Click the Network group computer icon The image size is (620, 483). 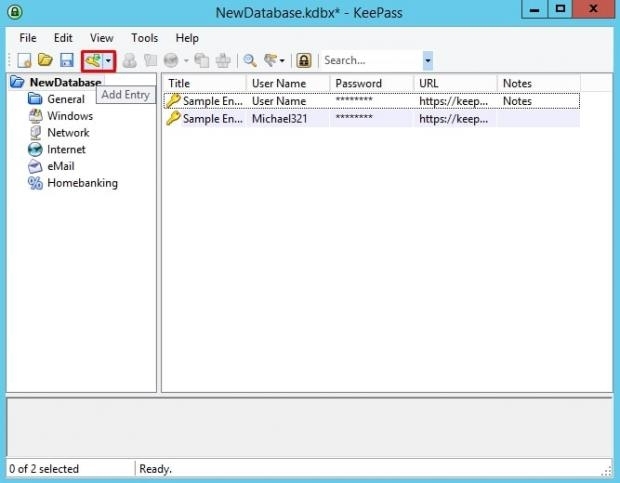tap(35, 133)
